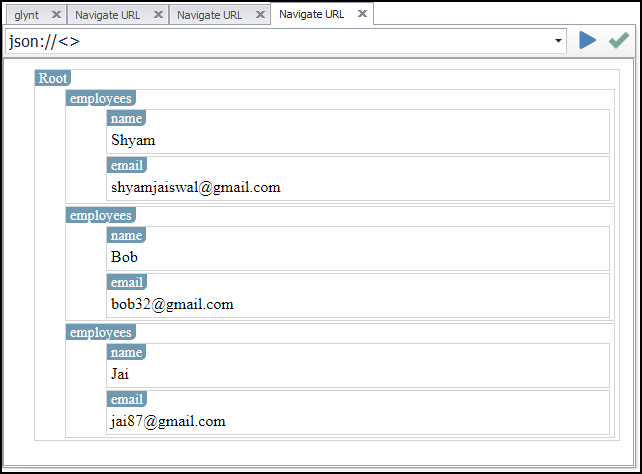
Task: Open the URL address dropdown arrow
Action: click(x=558, y=42)
